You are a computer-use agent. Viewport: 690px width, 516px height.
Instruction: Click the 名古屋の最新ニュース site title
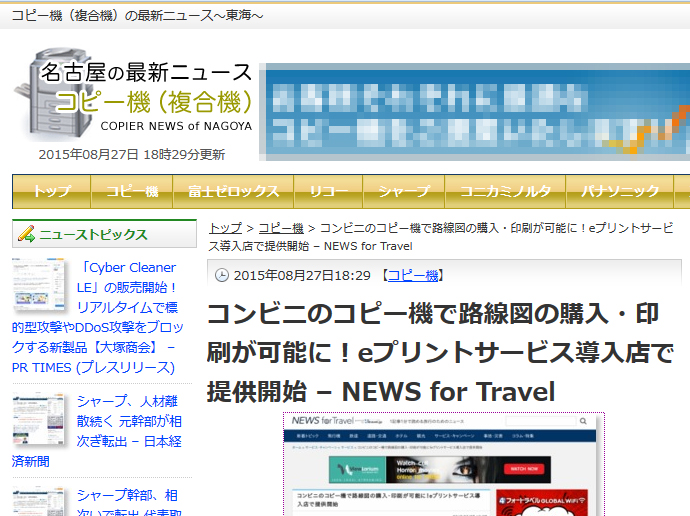point(146,72)
